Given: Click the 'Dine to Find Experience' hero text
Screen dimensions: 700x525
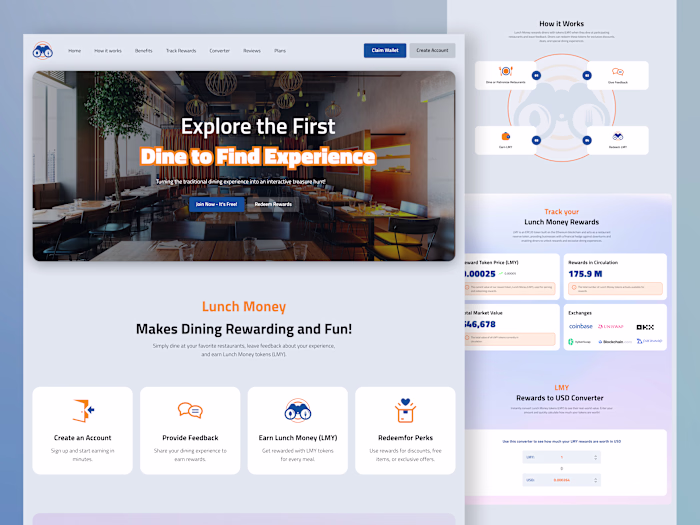Looking at the screenshot, I should click(258, 157).
